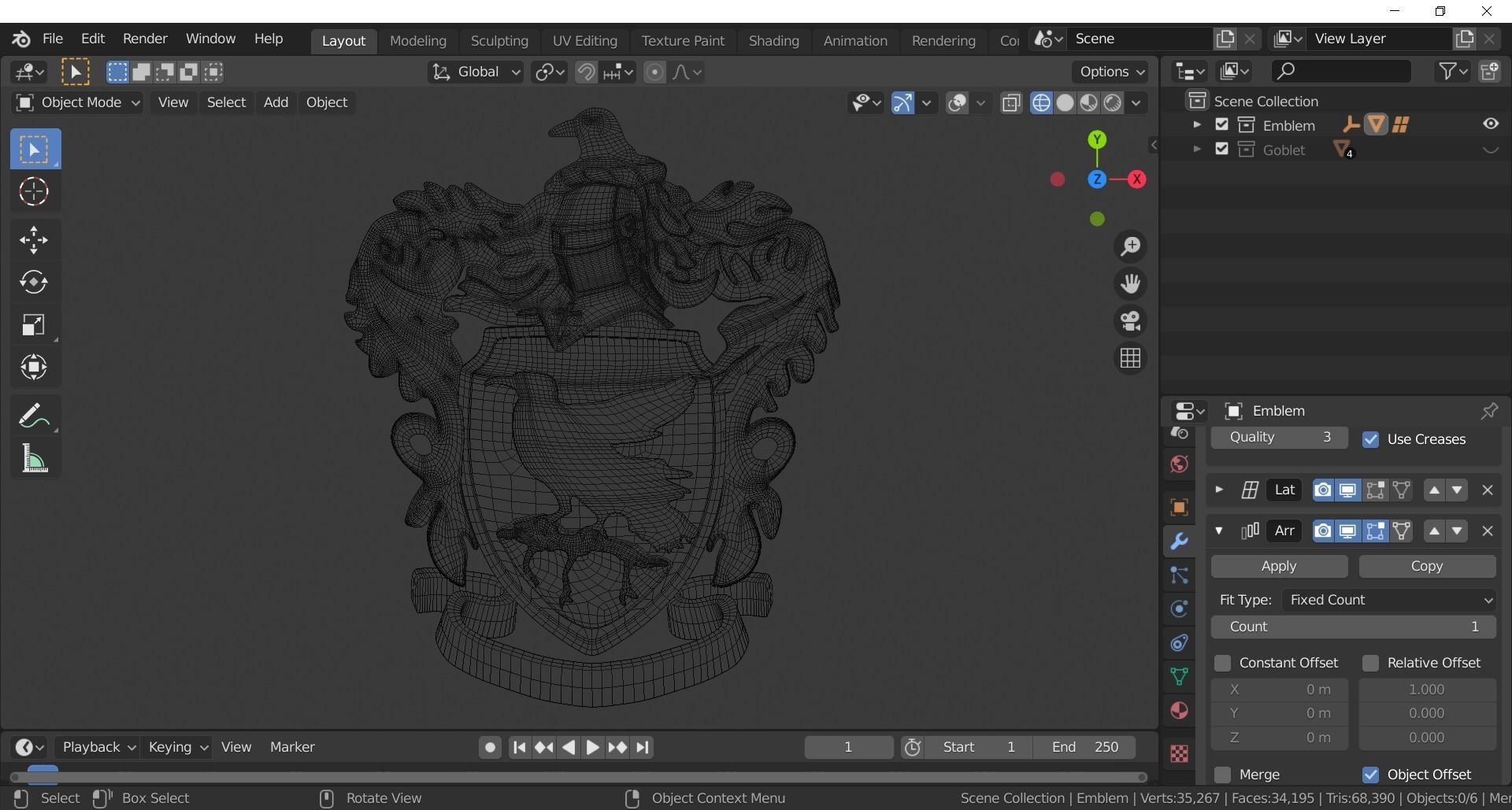Image resolution: width=1512 pixels, height=810 pixels.
Task: Open the Render menu
Action: point(145,39)
